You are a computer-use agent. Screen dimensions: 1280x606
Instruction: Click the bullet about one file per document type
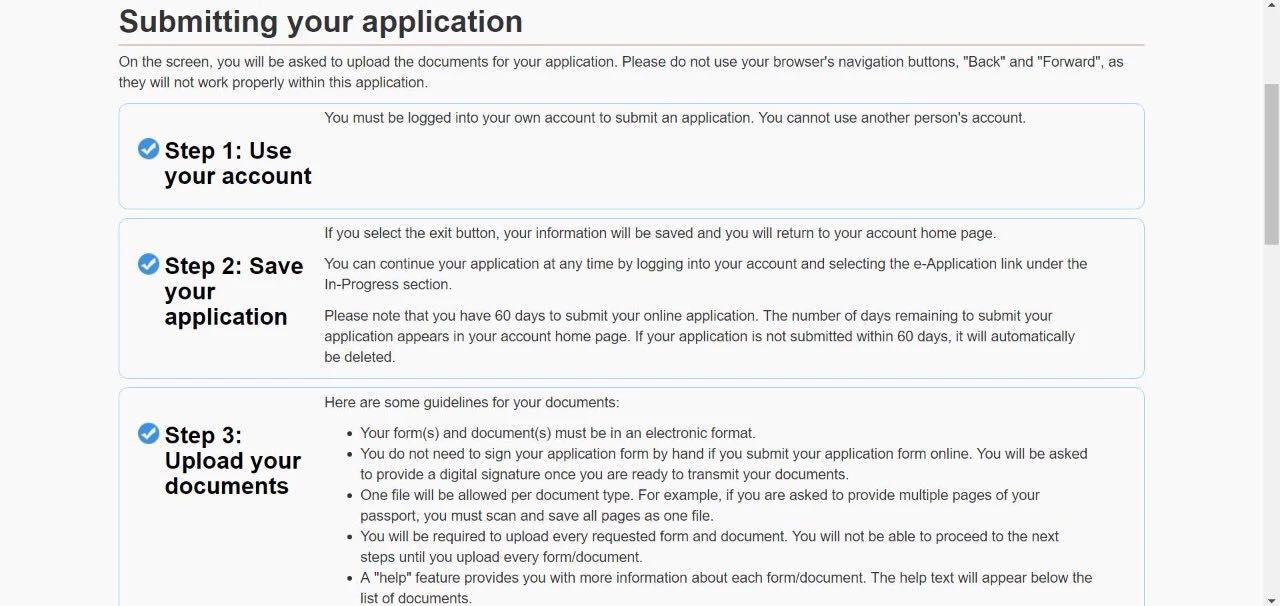point(699,505)
